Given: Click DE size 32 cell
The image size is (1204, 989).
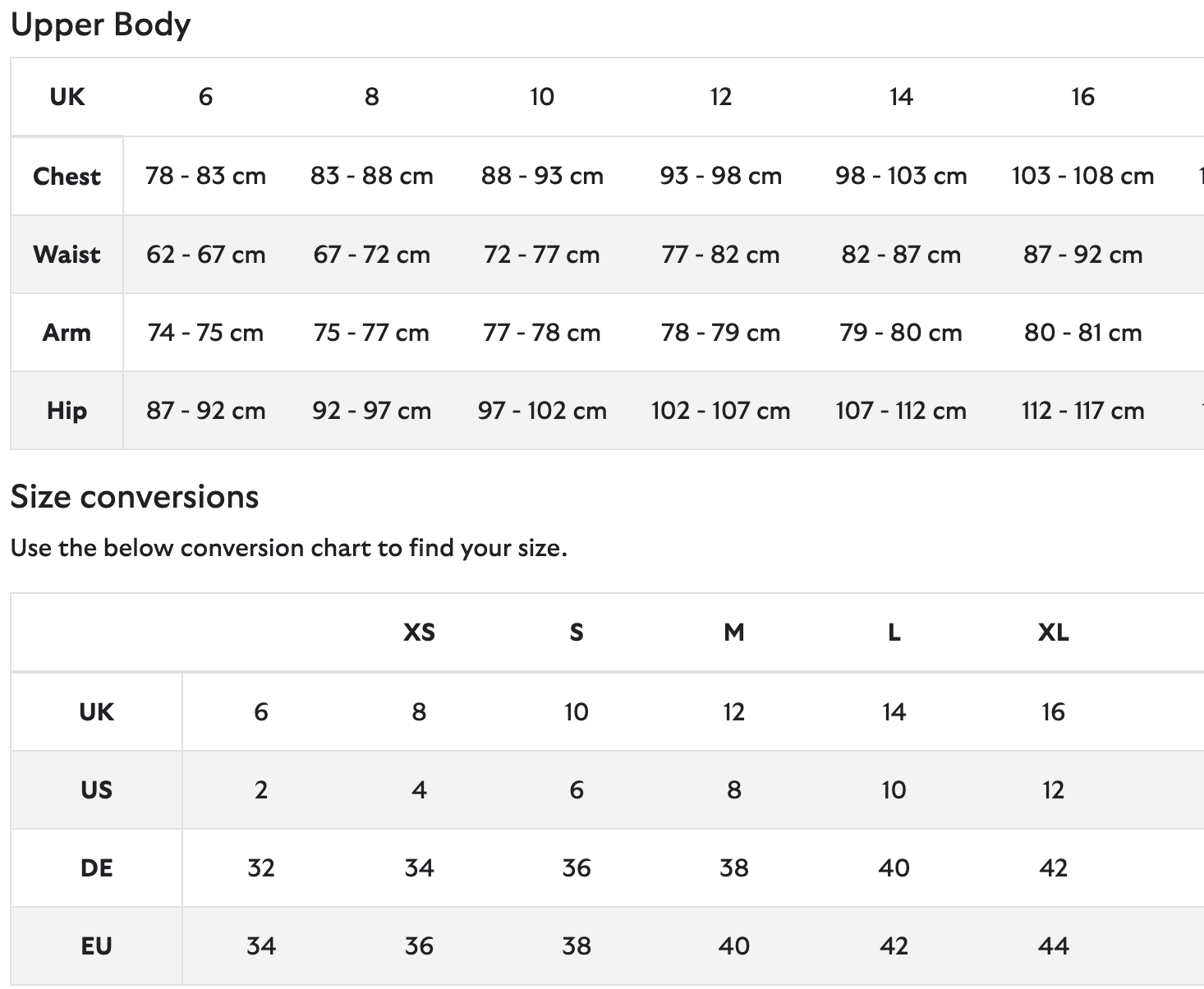Looking at the screenshot, I should (x=260, y=868).
